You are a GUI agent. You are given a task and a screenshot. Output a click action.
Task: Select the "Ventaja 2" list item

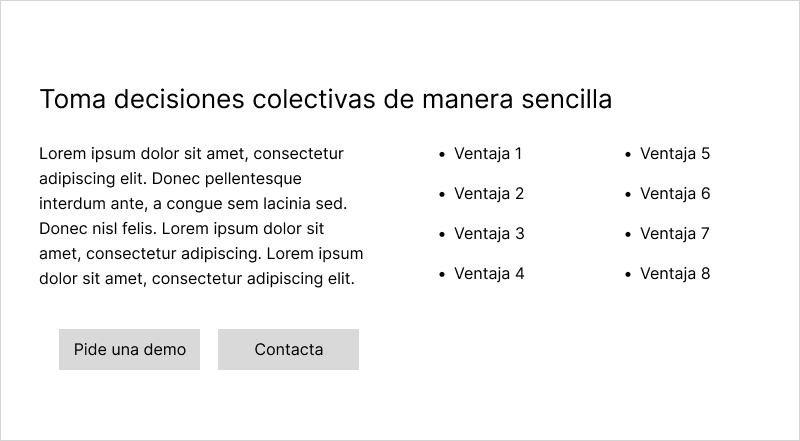[489, 194]
